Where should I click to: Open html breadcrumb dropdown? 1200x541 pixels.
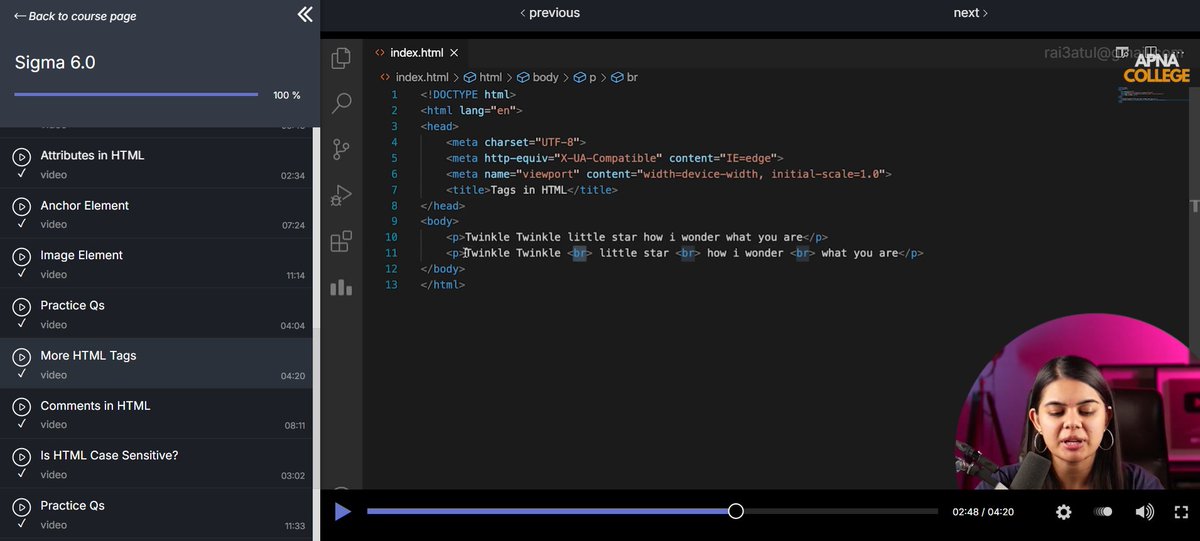pos(483,77)
